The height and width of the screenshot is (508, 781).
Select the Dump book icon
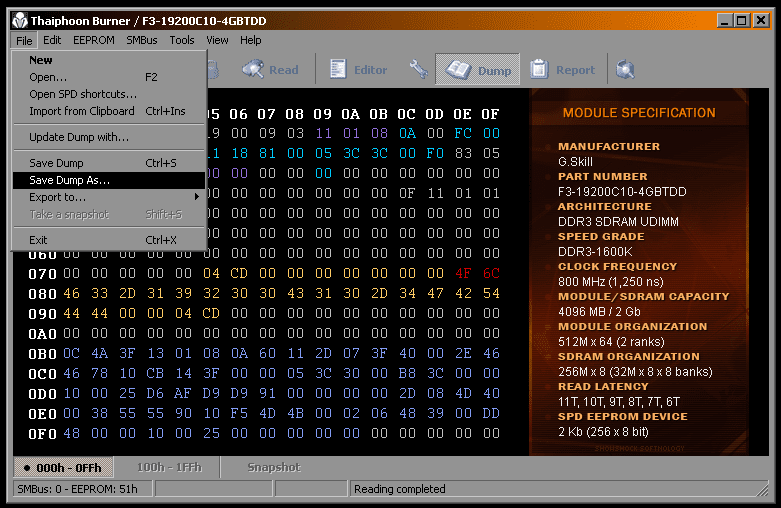[x=458, y=70]
